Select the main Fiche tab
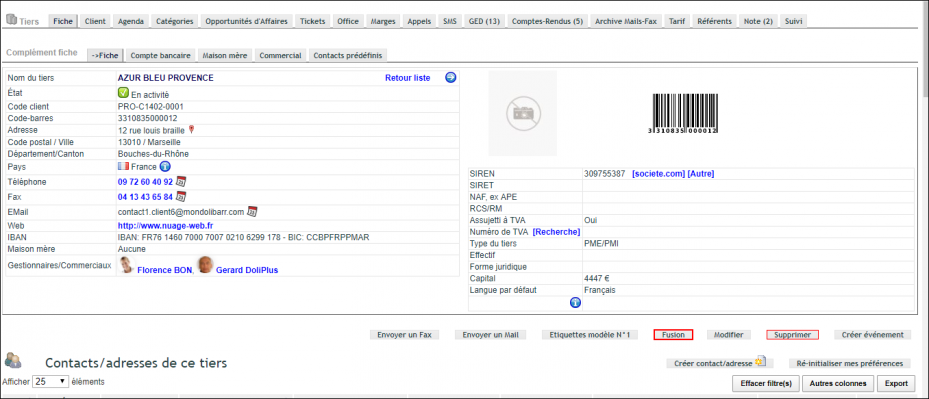The image size is (929, 399). coord(63,21)
